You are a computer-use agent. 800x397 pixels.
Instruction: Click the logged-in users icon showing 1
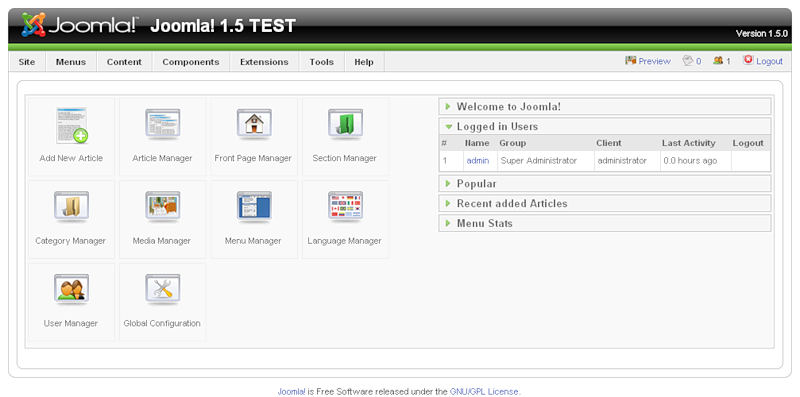[718, 60]
